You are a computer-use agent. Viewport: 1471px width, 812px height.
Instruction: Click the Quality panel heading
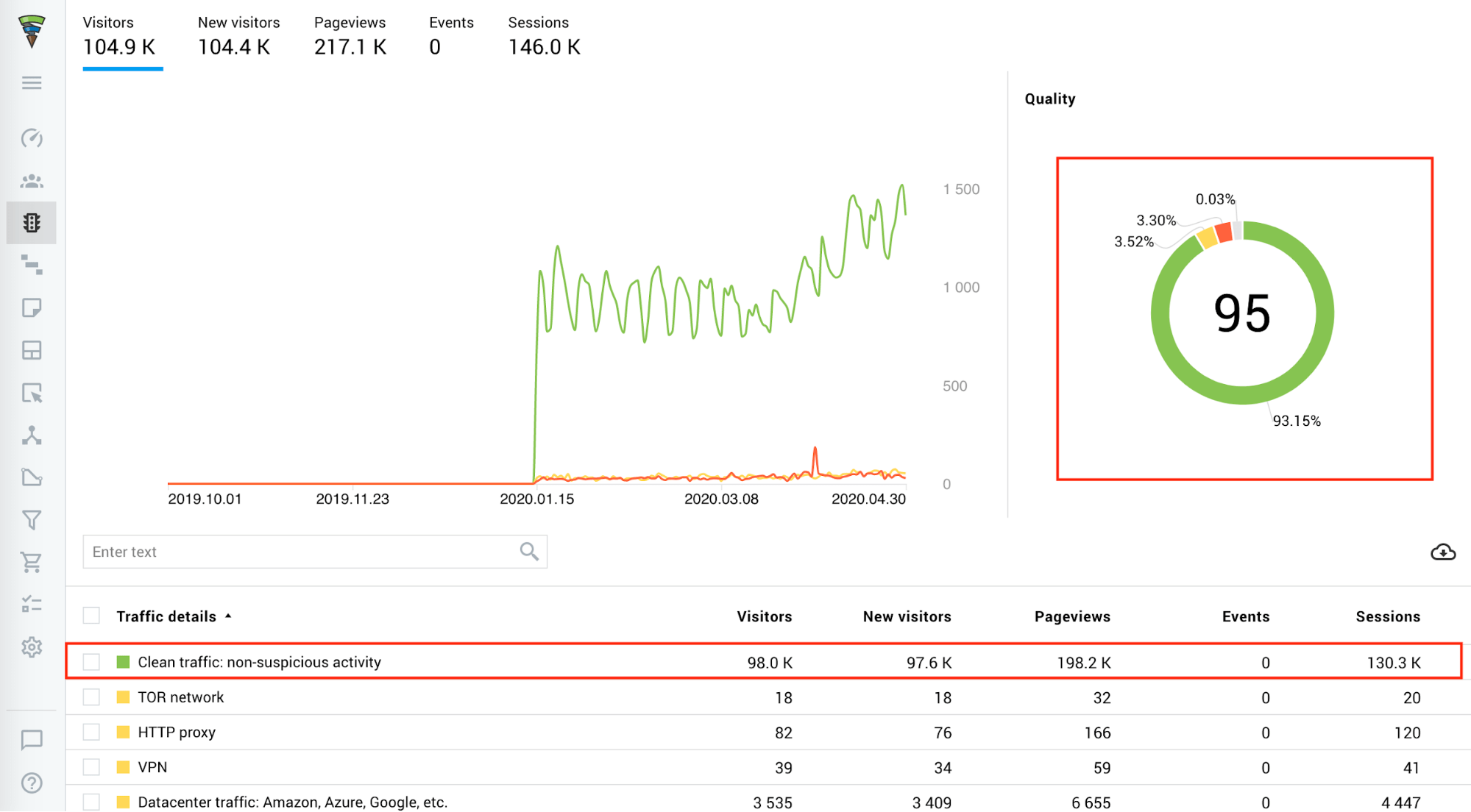(1050, 99)
